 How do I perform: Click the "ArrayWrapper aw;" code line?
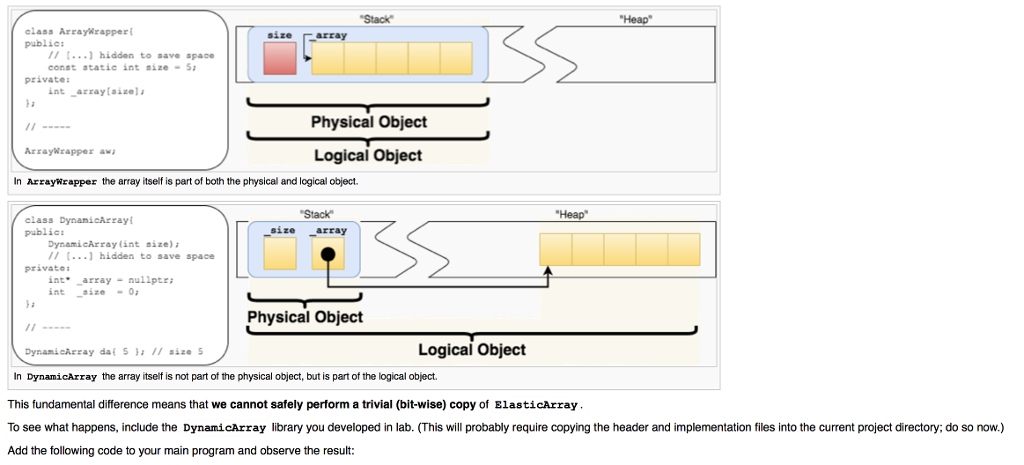(71, 150)
